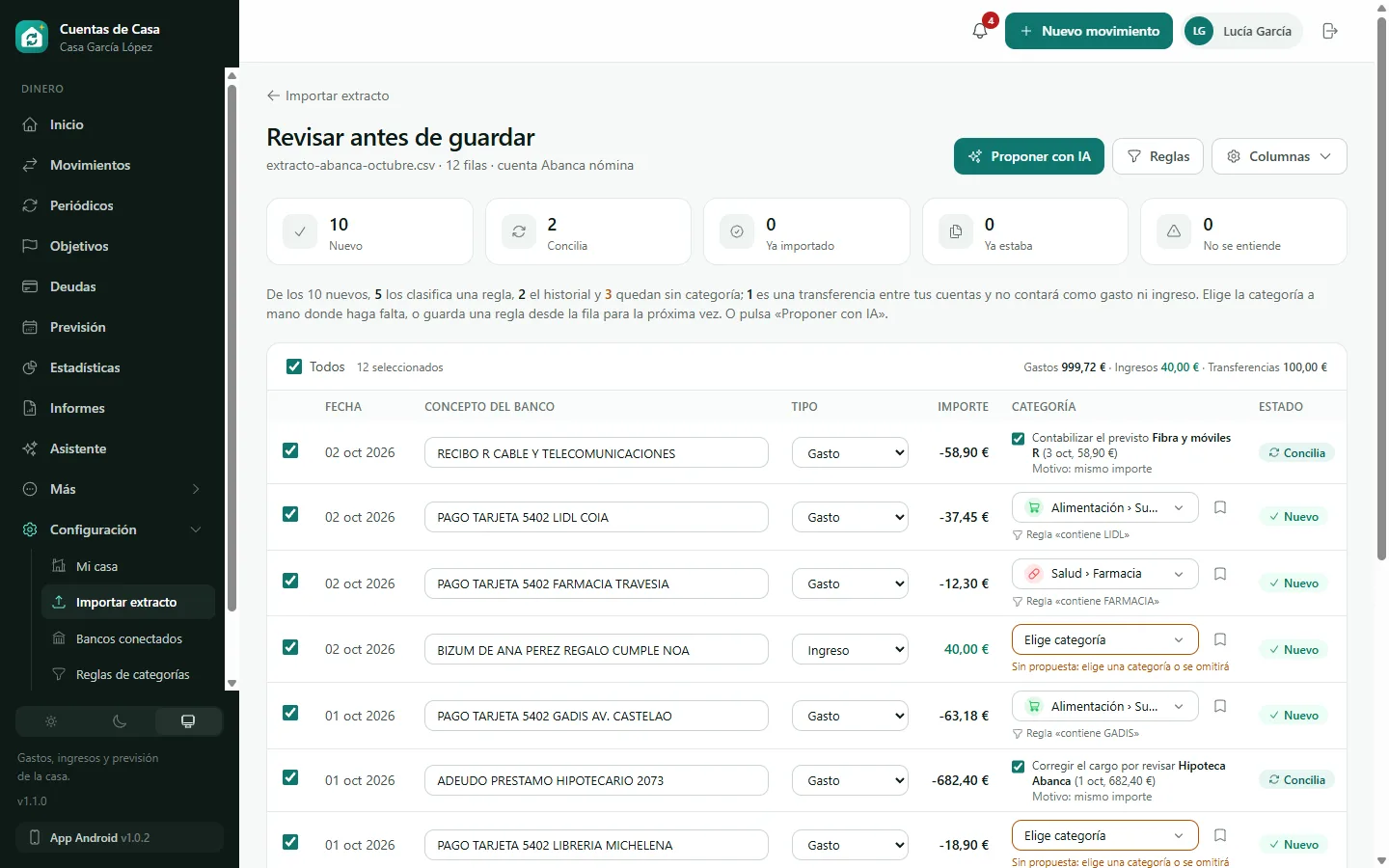Open Bancos conectados submenu item
1389x868 pixels.
(x=128, y=638)
